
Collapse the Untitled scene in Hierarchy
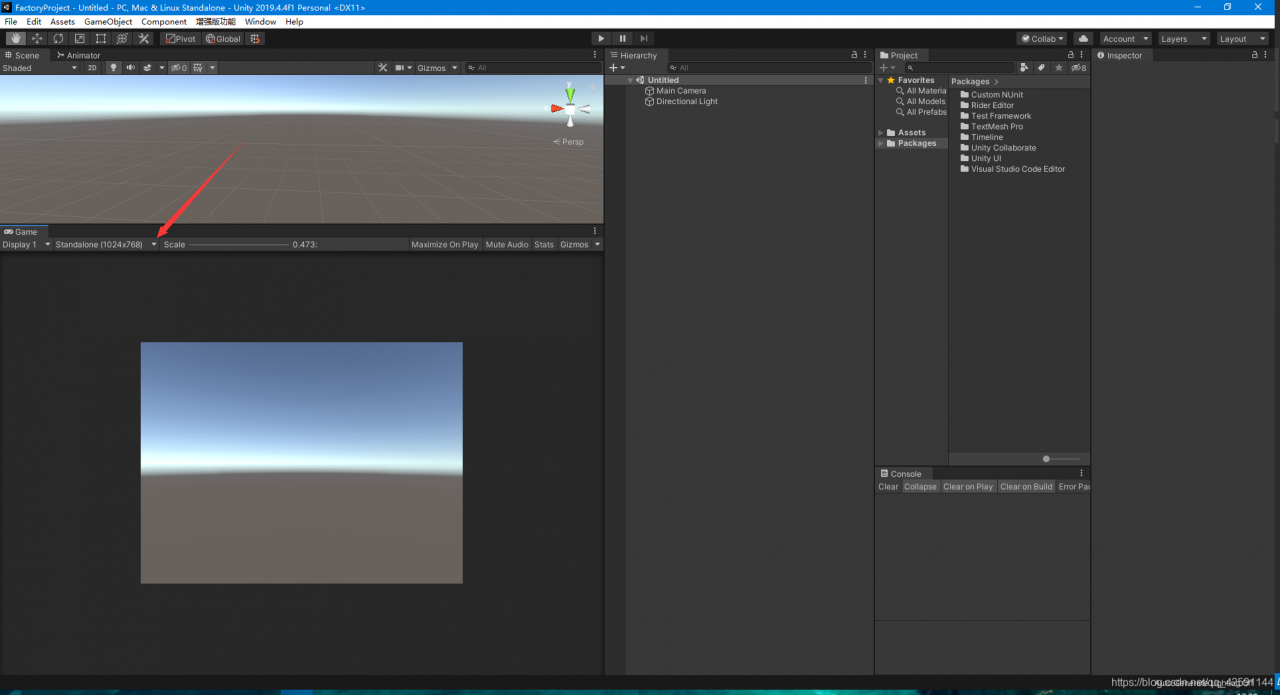click(x=631, y=80)
